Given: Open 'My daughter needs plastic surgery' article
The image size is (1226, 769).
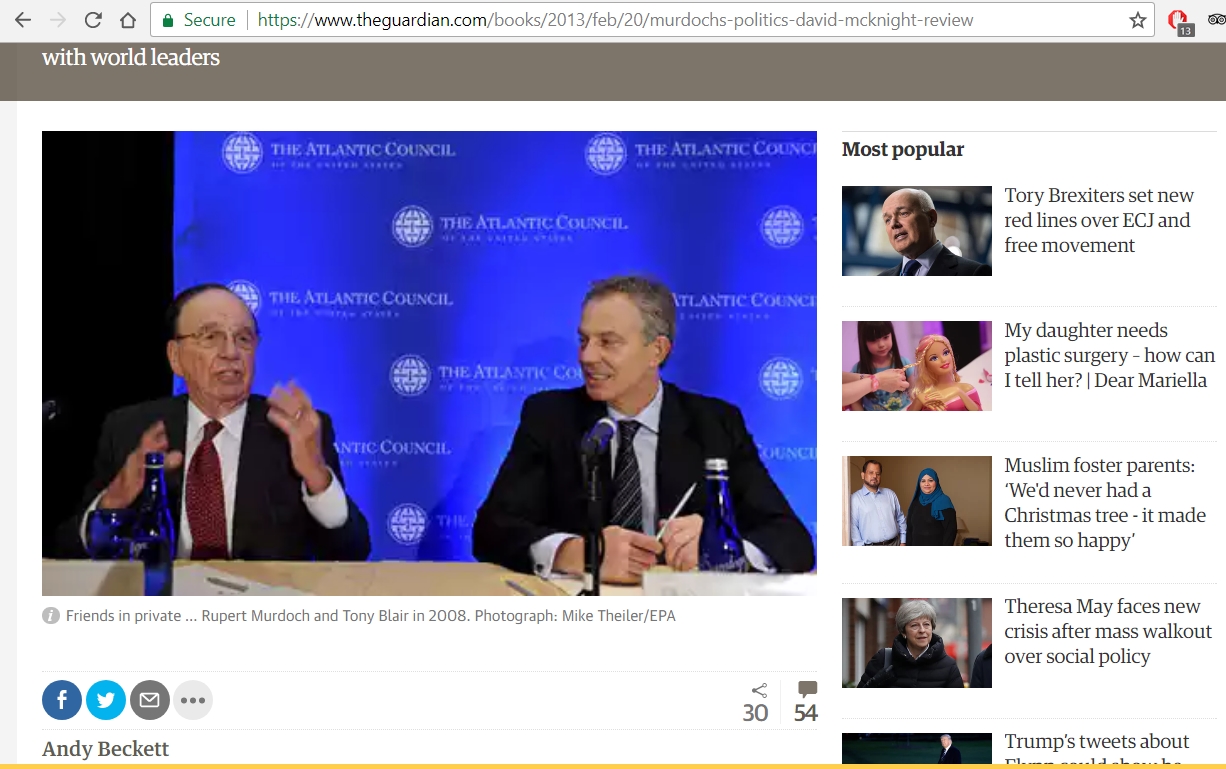Looking at the screenshot, I should point(1109,355).
